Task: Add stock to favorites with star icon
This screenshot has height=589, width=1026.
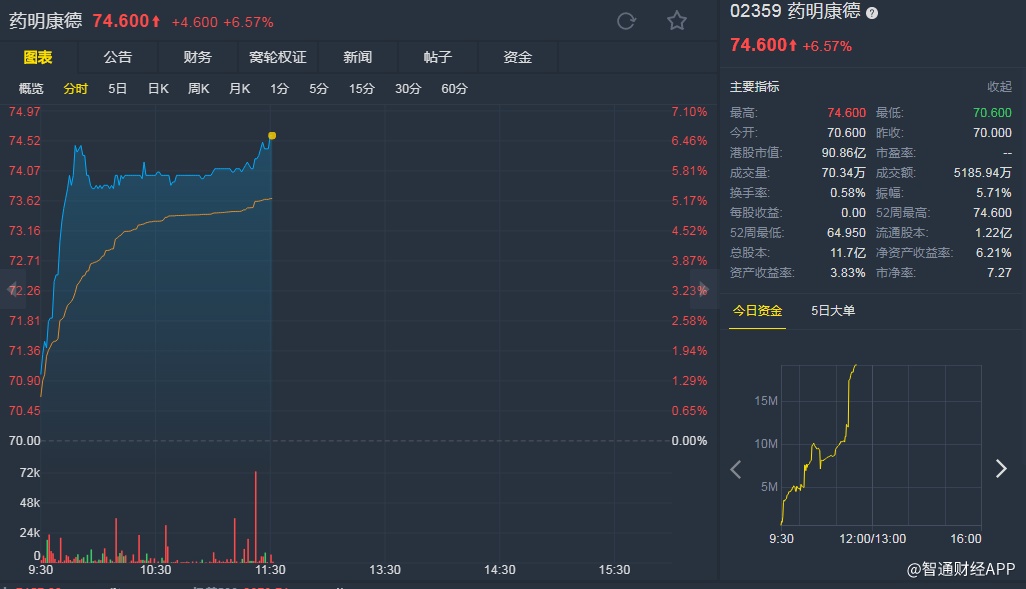Action: pyautogui.click(x=677, y=21)
